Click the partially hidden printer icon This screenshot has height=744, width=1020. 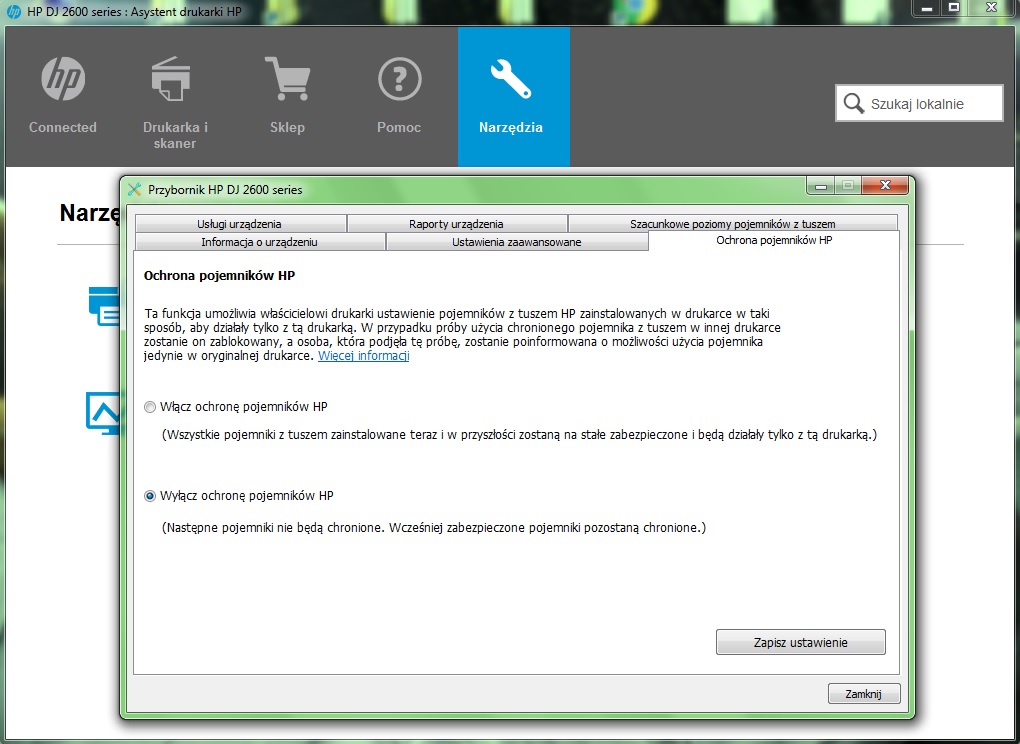coord(104,306)
